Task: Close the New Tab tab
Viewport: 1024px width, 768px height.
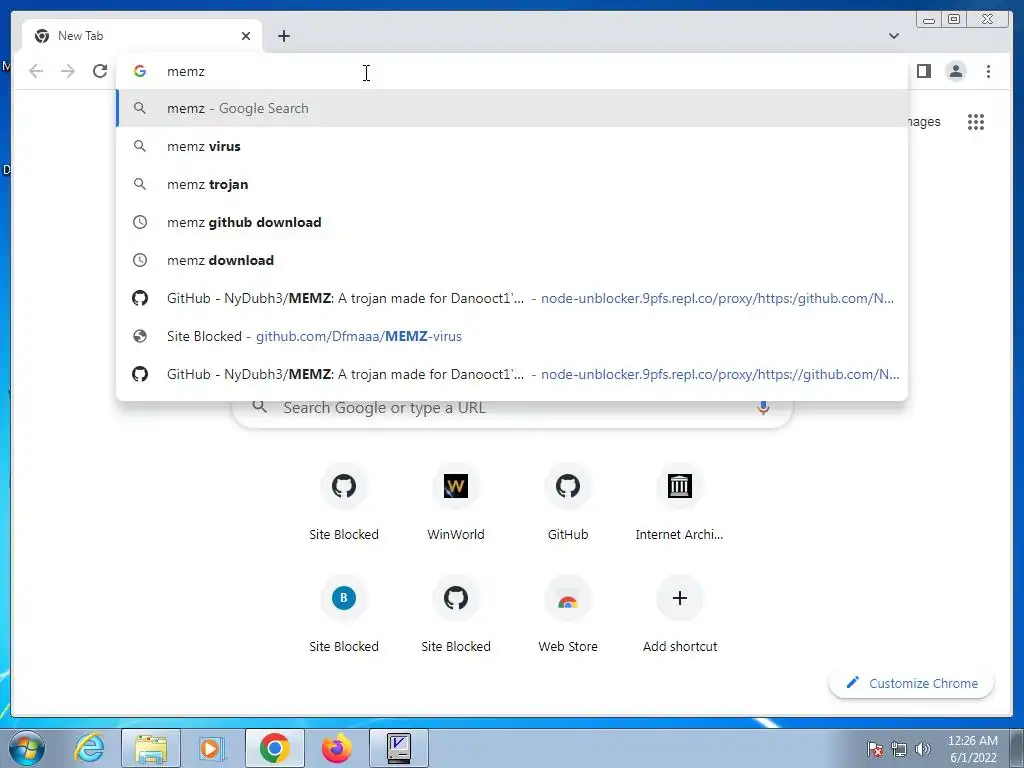Action: point(246,36)
